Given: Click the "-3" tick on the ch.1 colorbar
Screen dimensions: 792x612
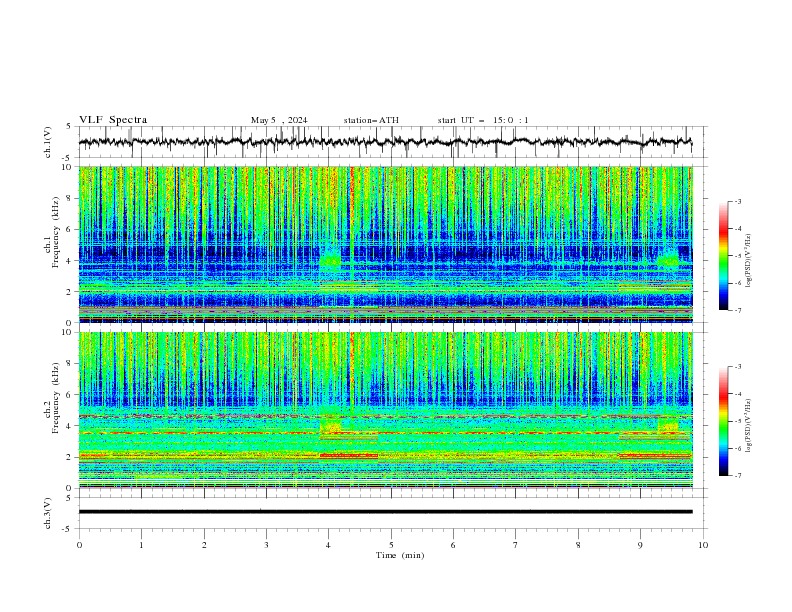Looking at the screenshot, I should (x=738, y=201).
